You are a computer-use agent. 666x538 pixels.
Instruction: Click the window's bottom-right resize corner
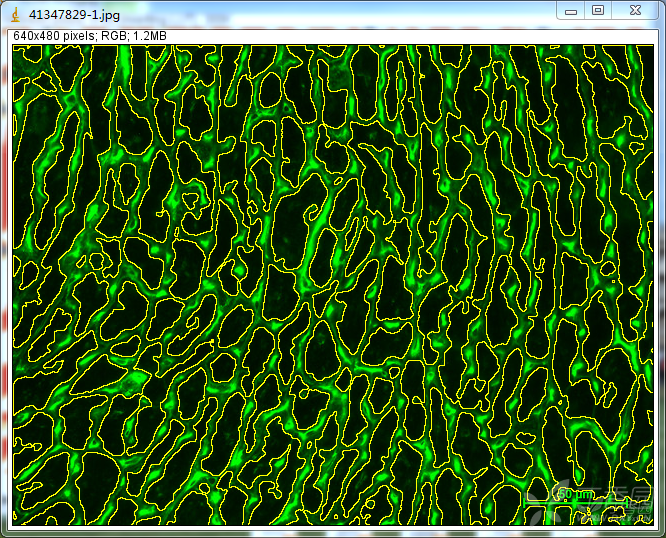pos(662,534)
